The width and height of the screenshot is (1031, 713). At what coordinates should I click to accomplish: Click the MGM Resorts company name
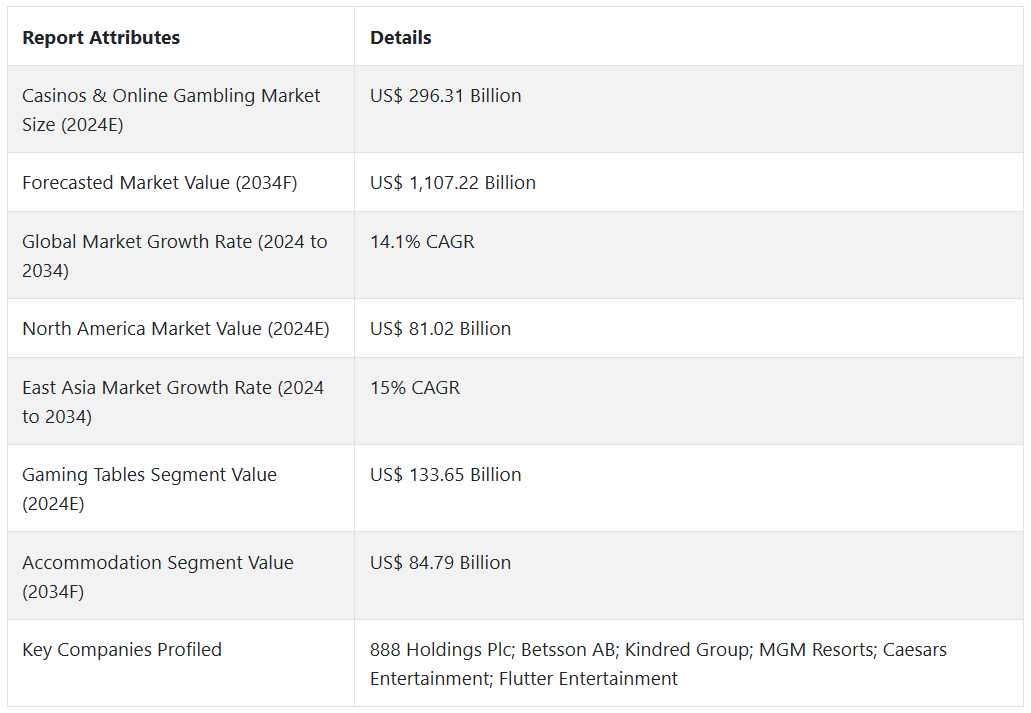(814, 650)
